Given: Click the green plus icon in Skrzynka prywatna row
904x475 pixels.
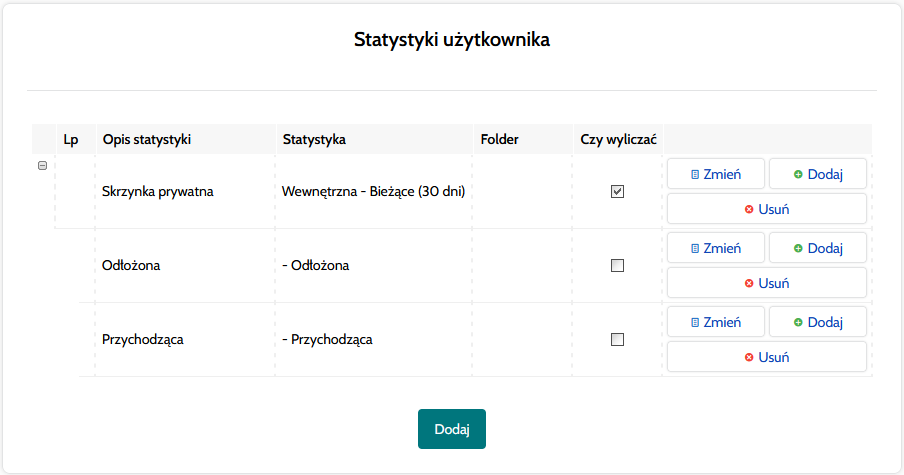Looking at the screenshot, I should pos(798,174).
